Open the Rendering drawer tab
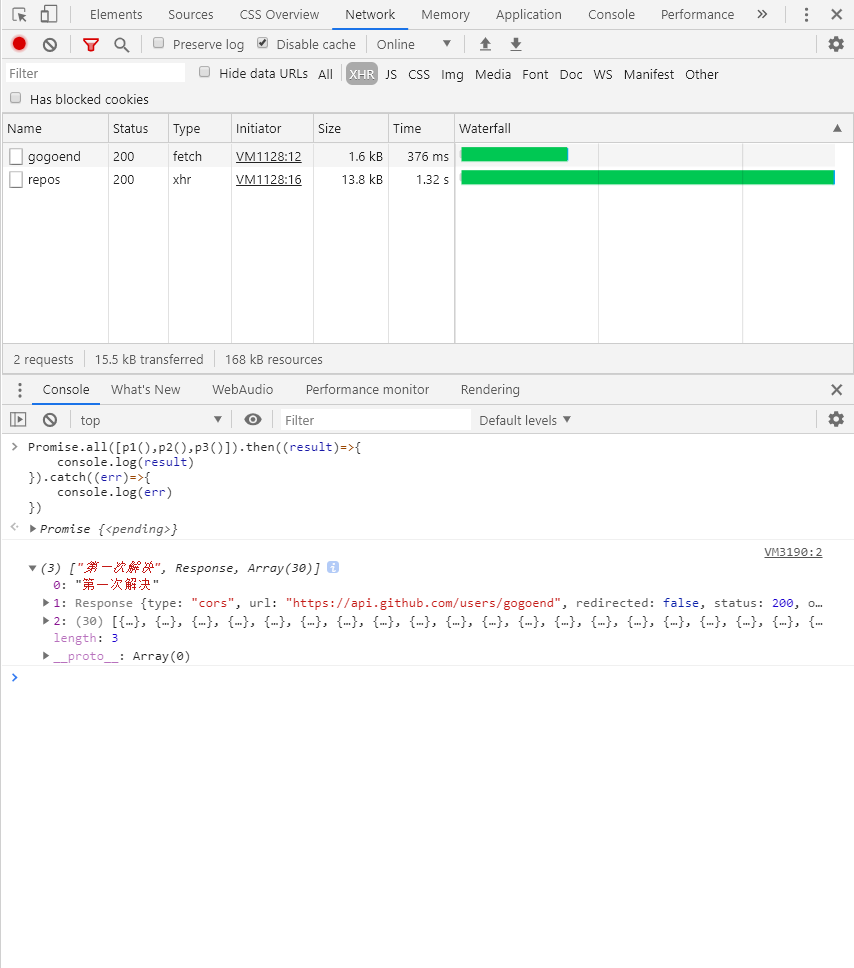Image resolution: width=854 pixels, height=968 pixels. [x=489, y=390]
